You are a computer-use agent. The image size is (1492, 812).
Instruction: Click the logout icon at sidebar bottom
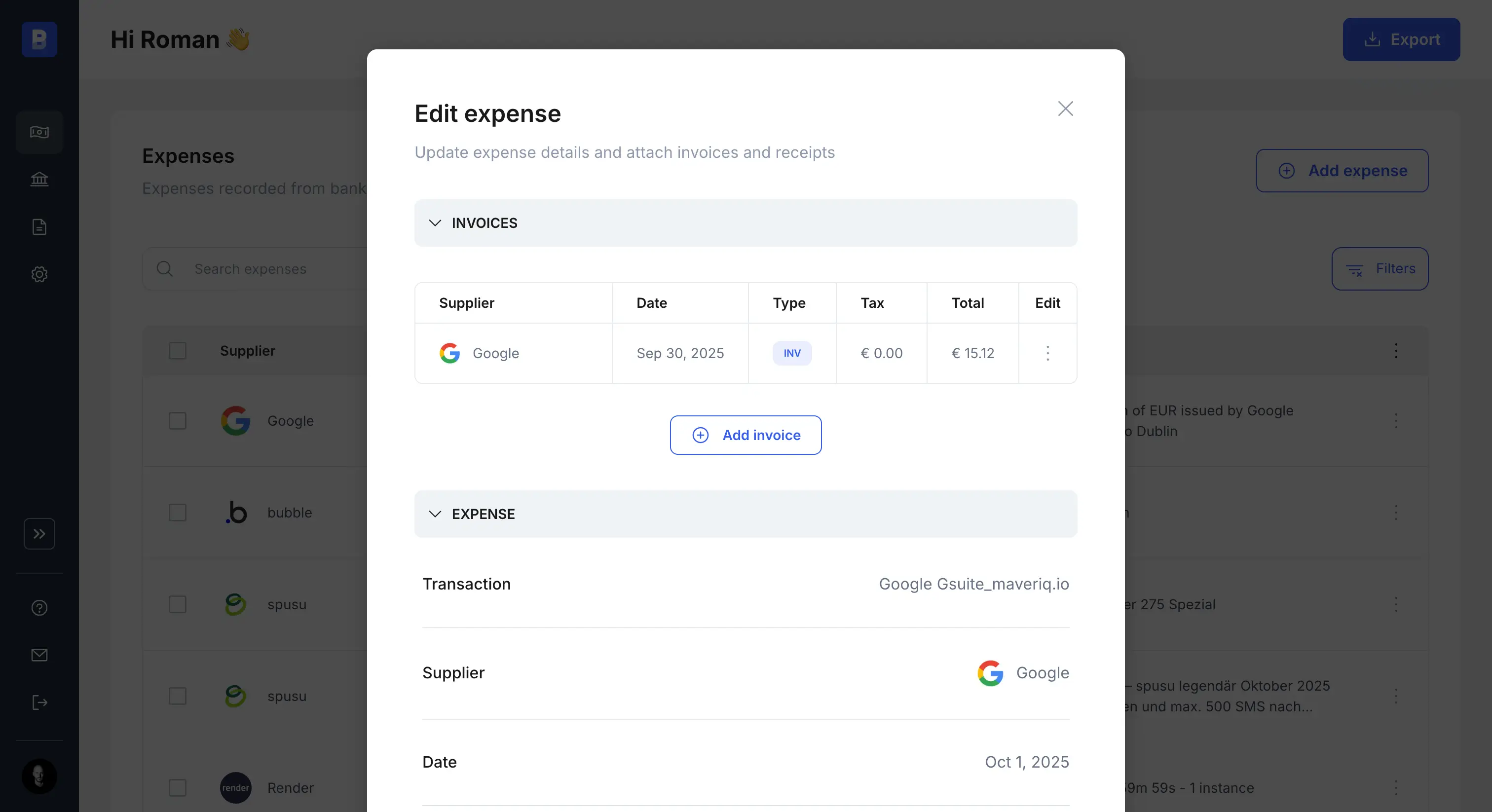[x=39, y=702]
